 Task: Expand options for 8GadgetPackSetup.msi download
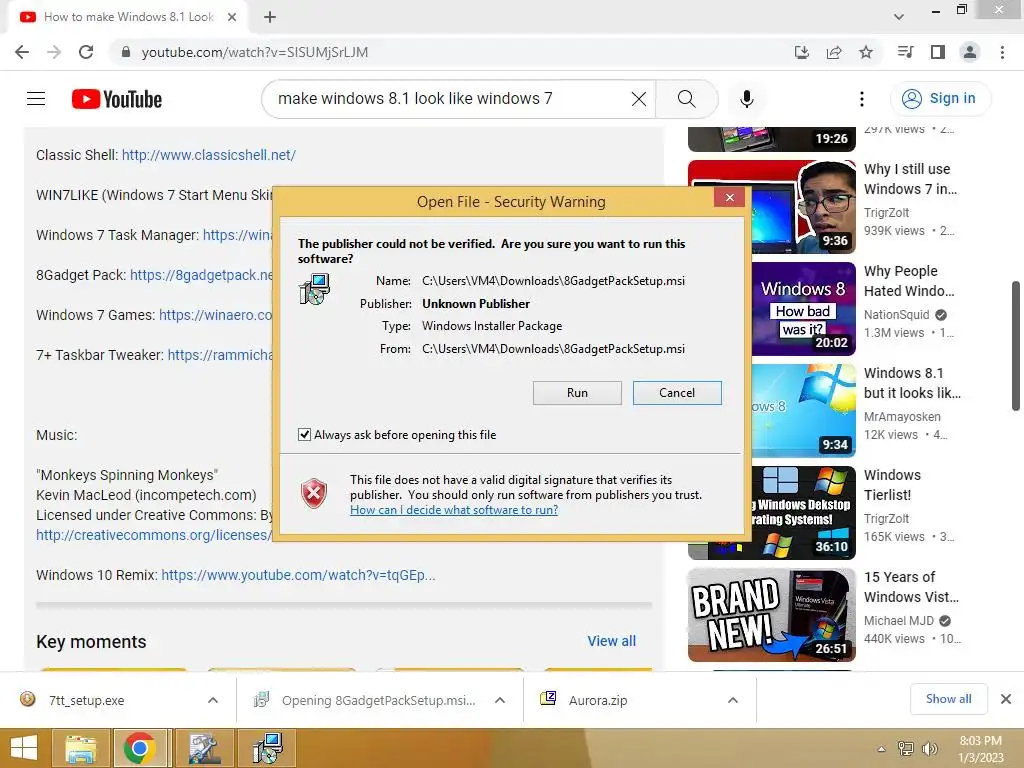(500, 700)
